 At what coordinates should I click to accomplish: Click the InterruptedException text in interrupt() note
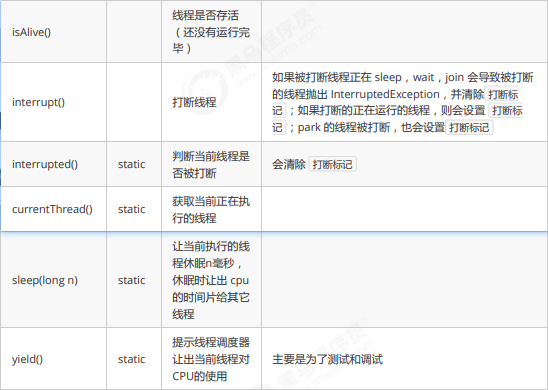[385, 94]
